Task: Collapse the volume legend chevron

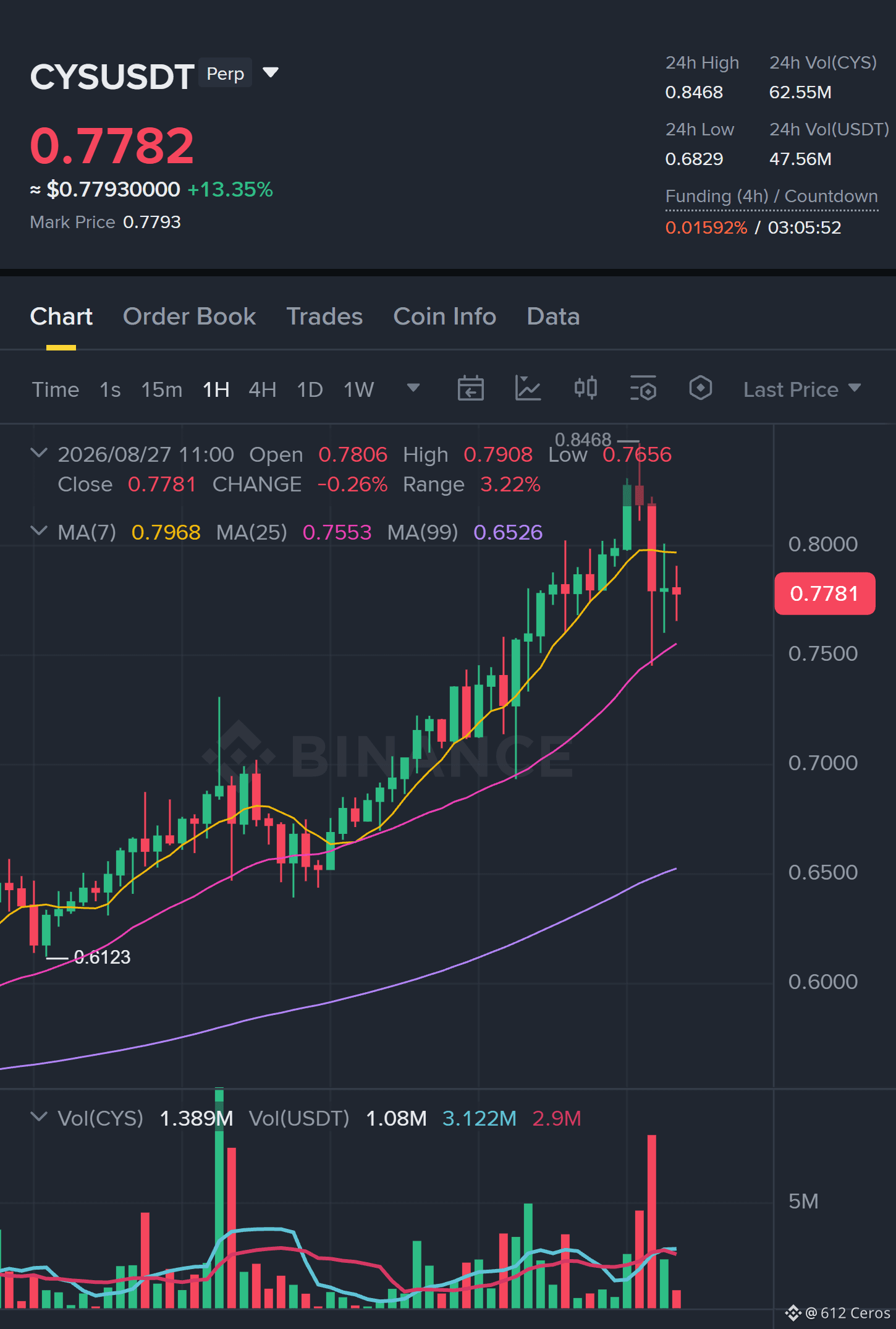Action: (x=39, y=1117)
